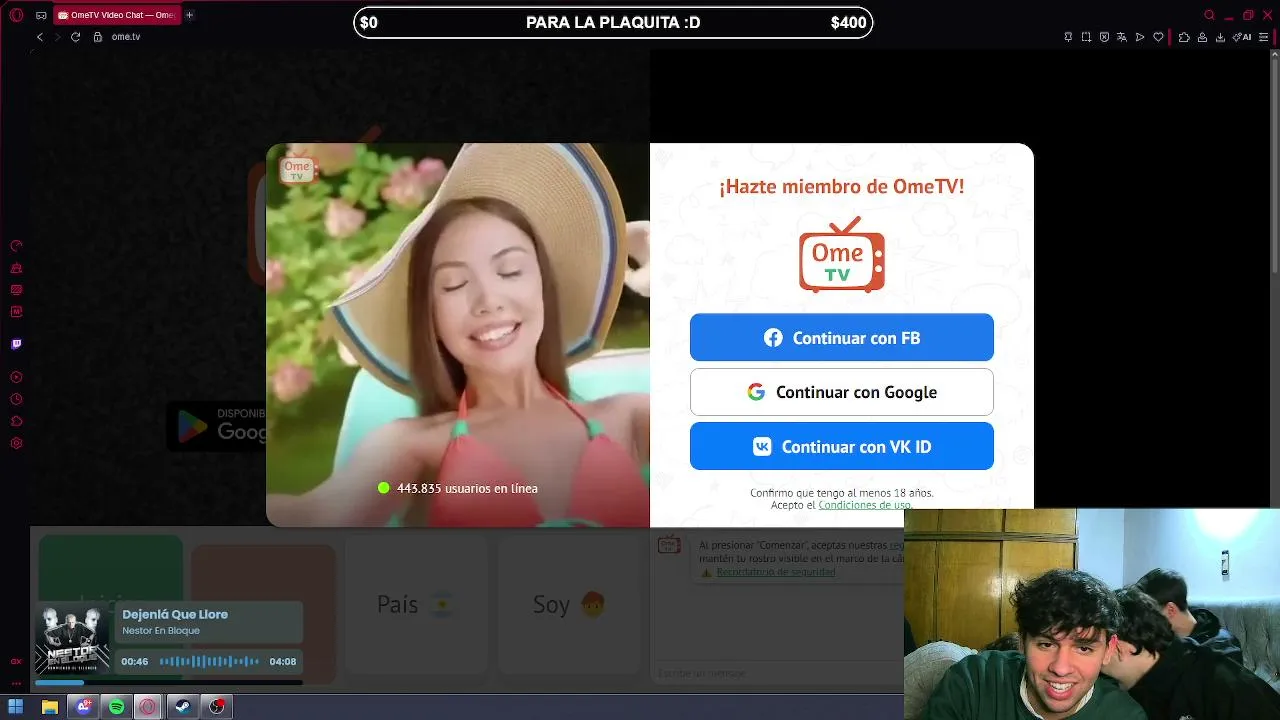Open browsing history clock icon
The height and width of the screenshot is (720, 1280).
coord(16,399)
